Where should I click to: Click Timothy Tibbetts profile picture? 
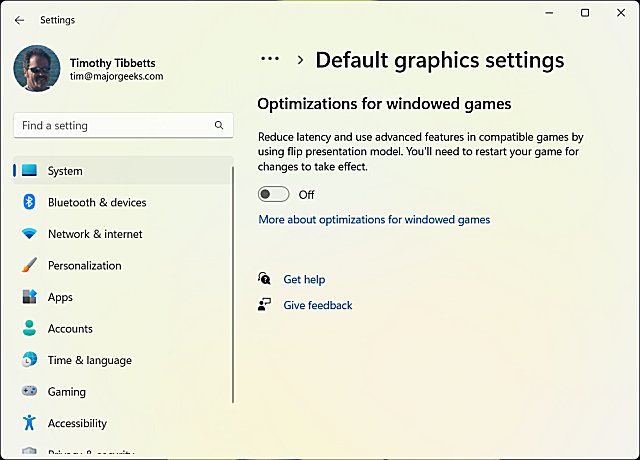(36, 68)
